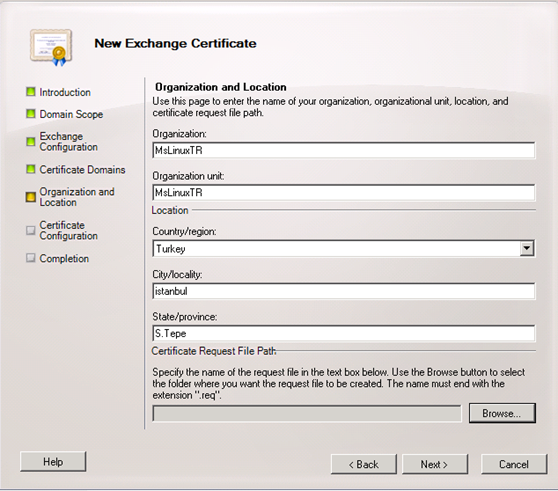
Task: Open the Country/region dropdown arrow
Action: 527,248
